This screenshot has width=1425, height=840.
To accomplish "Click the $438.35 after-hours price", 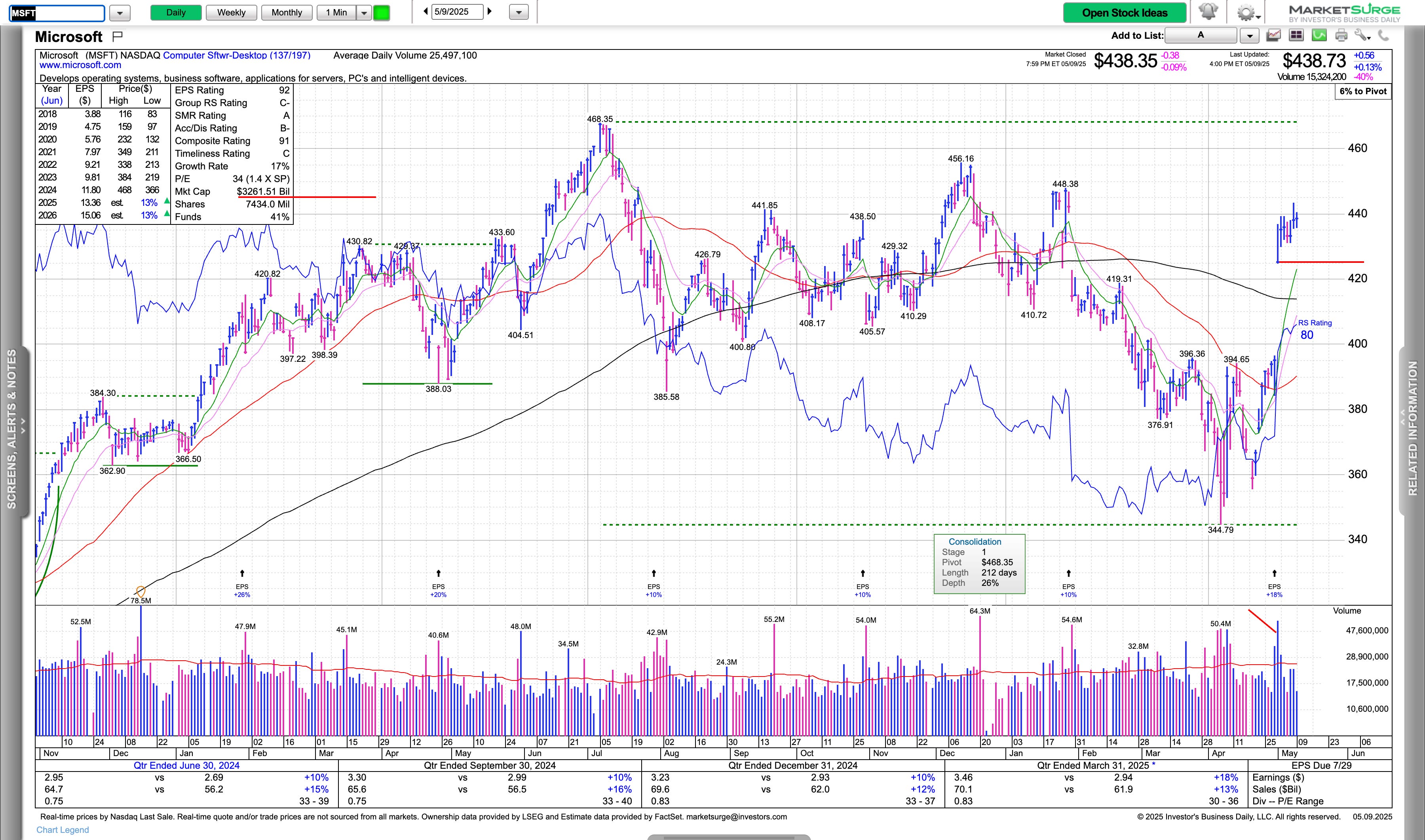I will point(1125,61).
